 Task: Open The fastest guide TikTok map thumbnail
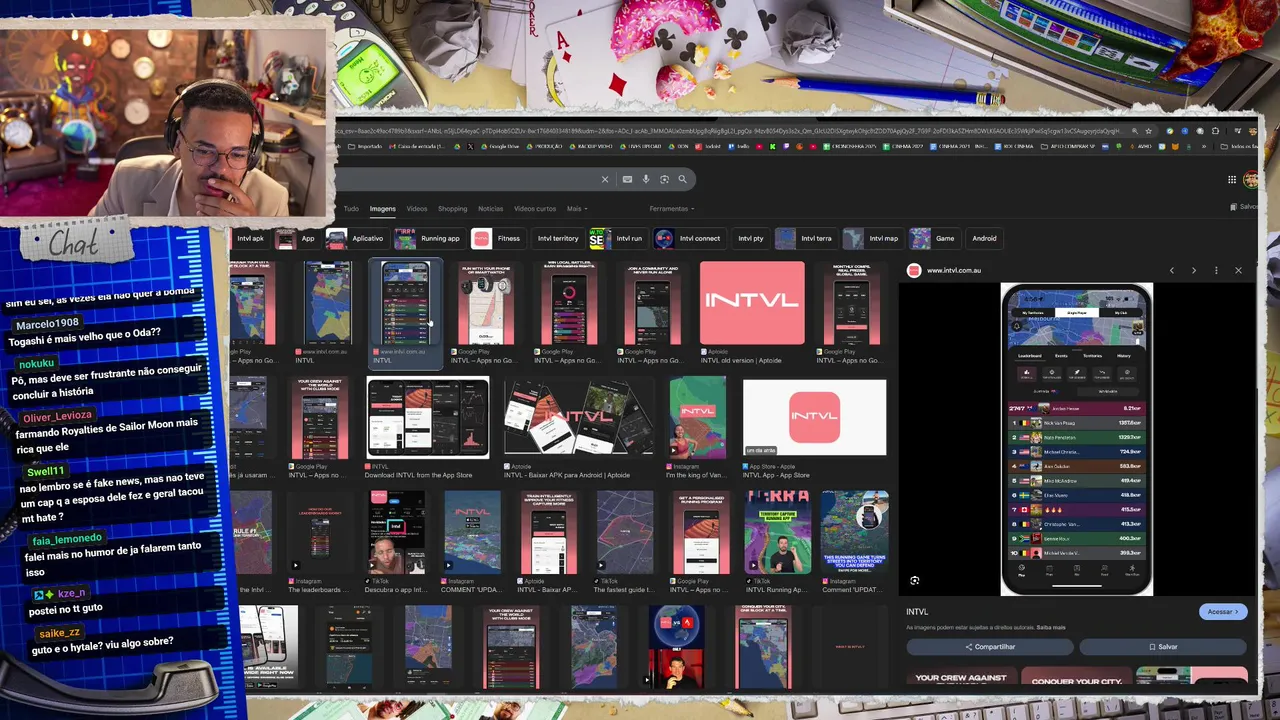[x=625, y=532]
